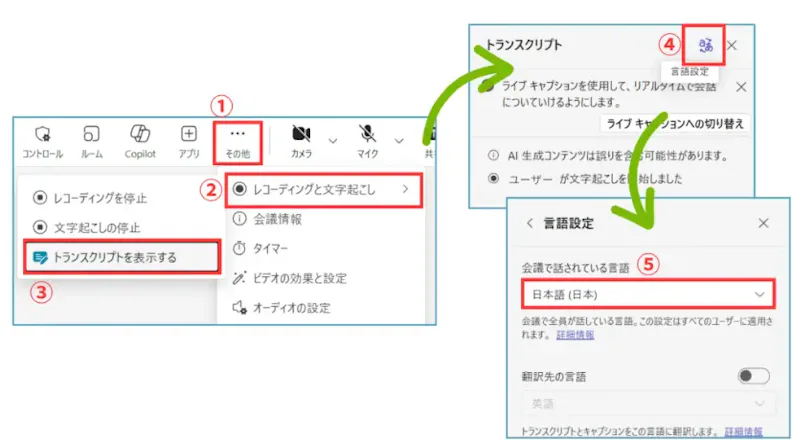The width and height of the screenshot is (792, 440).
Task: Click the speaker gear icon beside オーディオの設定
Action: [239, 307]
